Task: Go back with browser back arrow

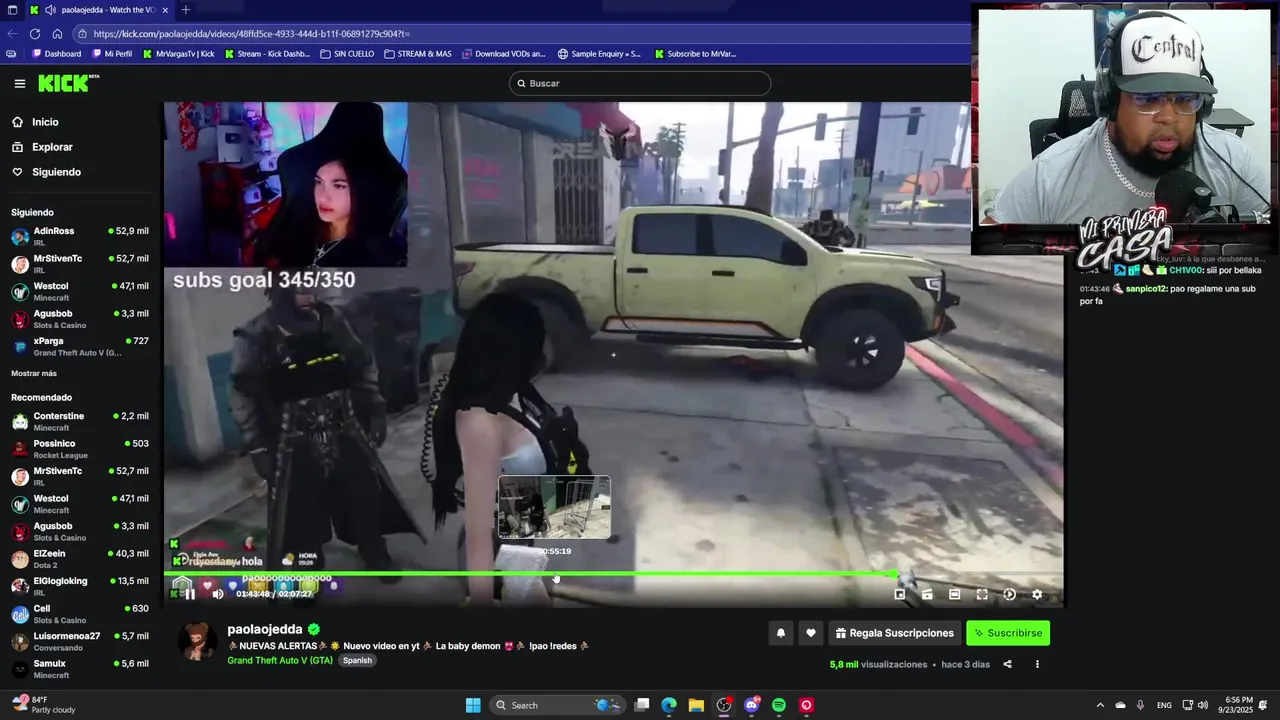Action: click(12, 33)
